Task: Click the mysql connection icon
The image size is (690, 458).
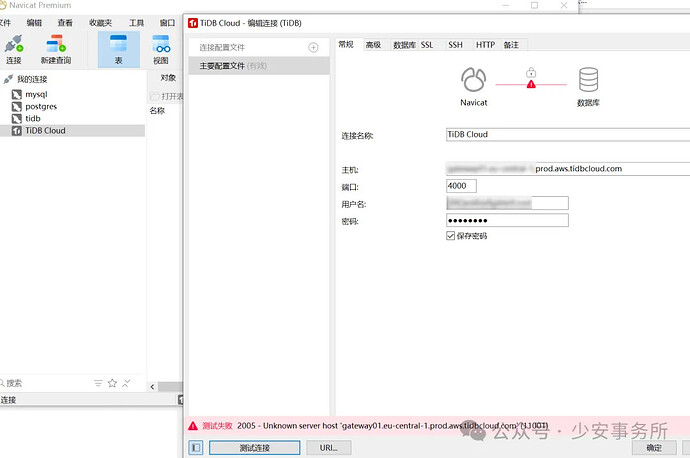Action: 17,94
